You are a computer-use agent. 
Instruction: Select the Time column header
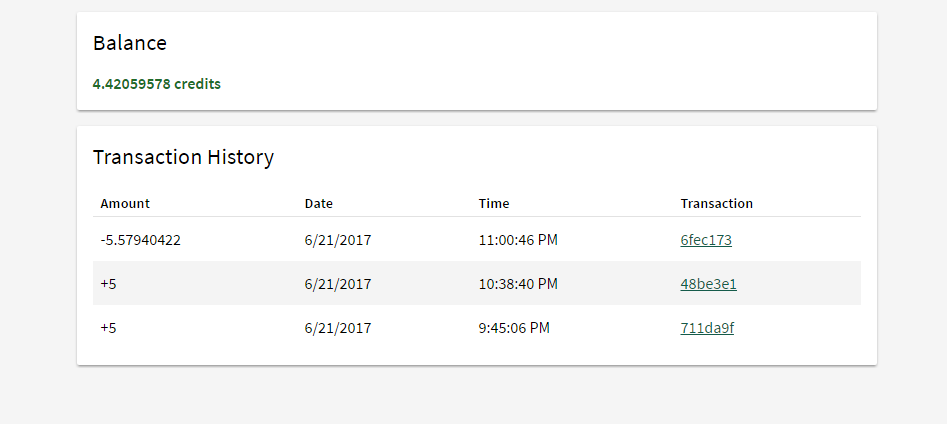tap(494, 203)
